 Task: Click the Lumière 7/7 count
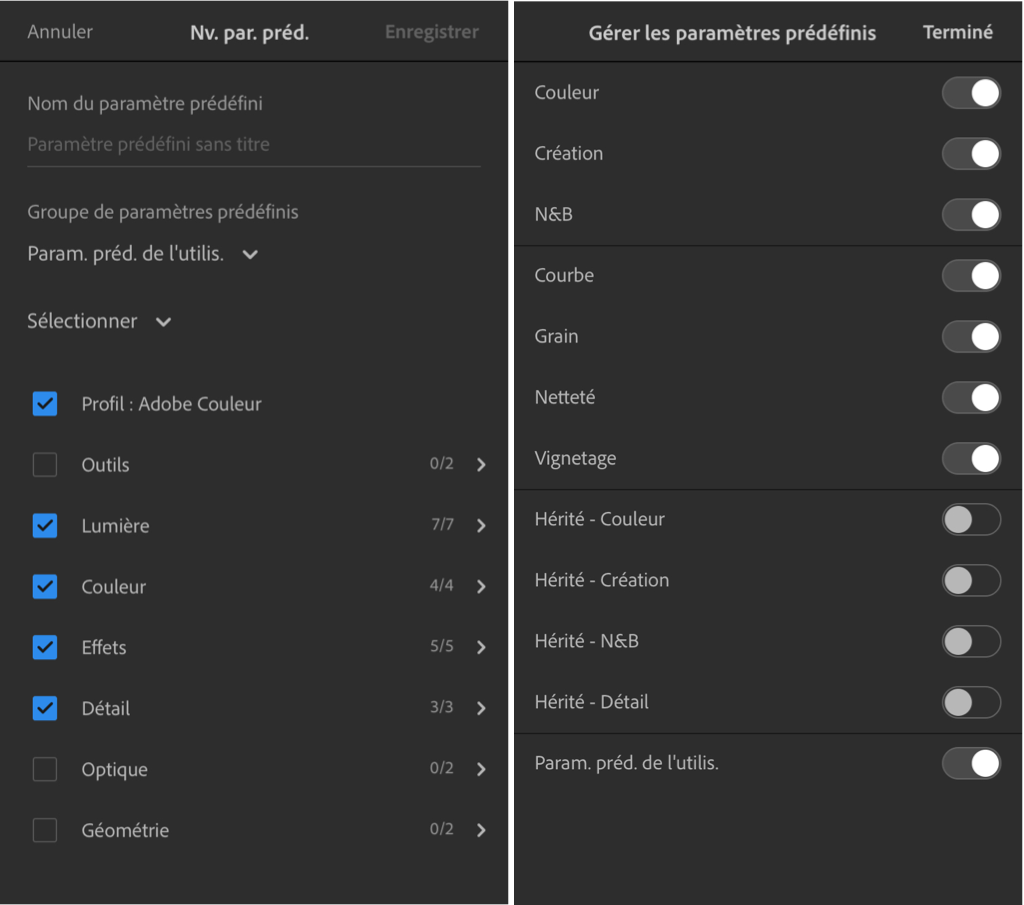tap(442, 524)
